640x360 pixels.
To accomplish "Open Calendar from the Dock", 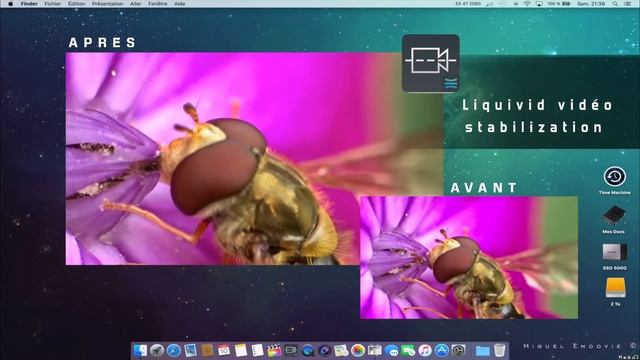I will coord(224,350).
